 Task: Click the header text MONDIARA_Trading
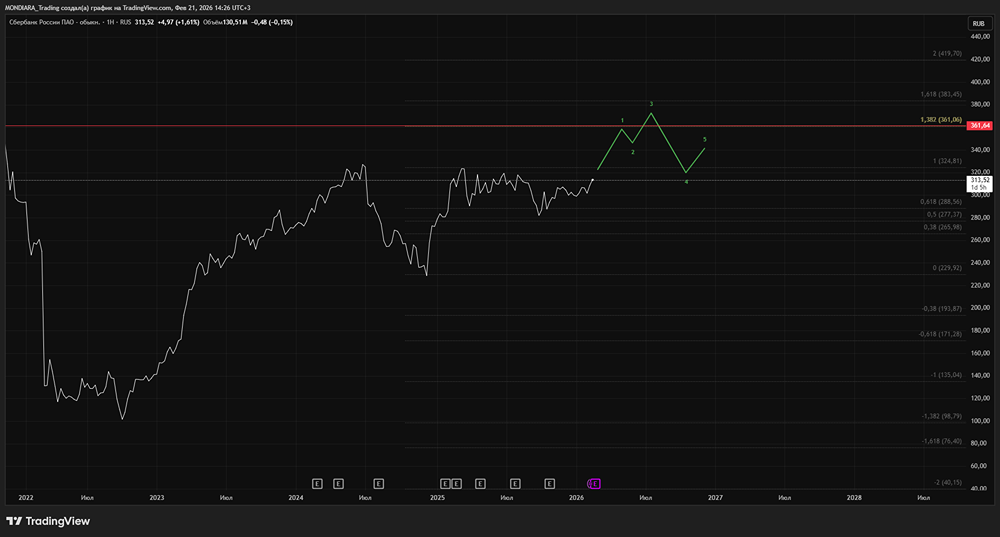[x=32, y=8]
